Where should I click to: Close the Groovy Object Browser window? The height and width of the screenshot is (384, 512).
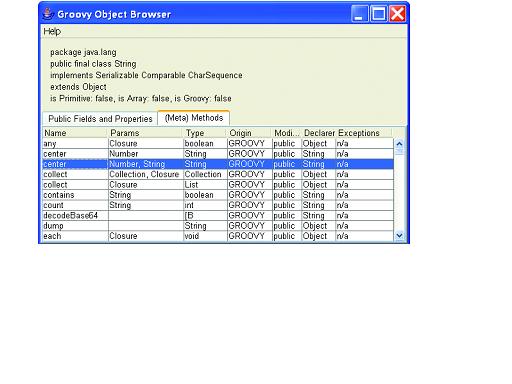click(397, 14)
